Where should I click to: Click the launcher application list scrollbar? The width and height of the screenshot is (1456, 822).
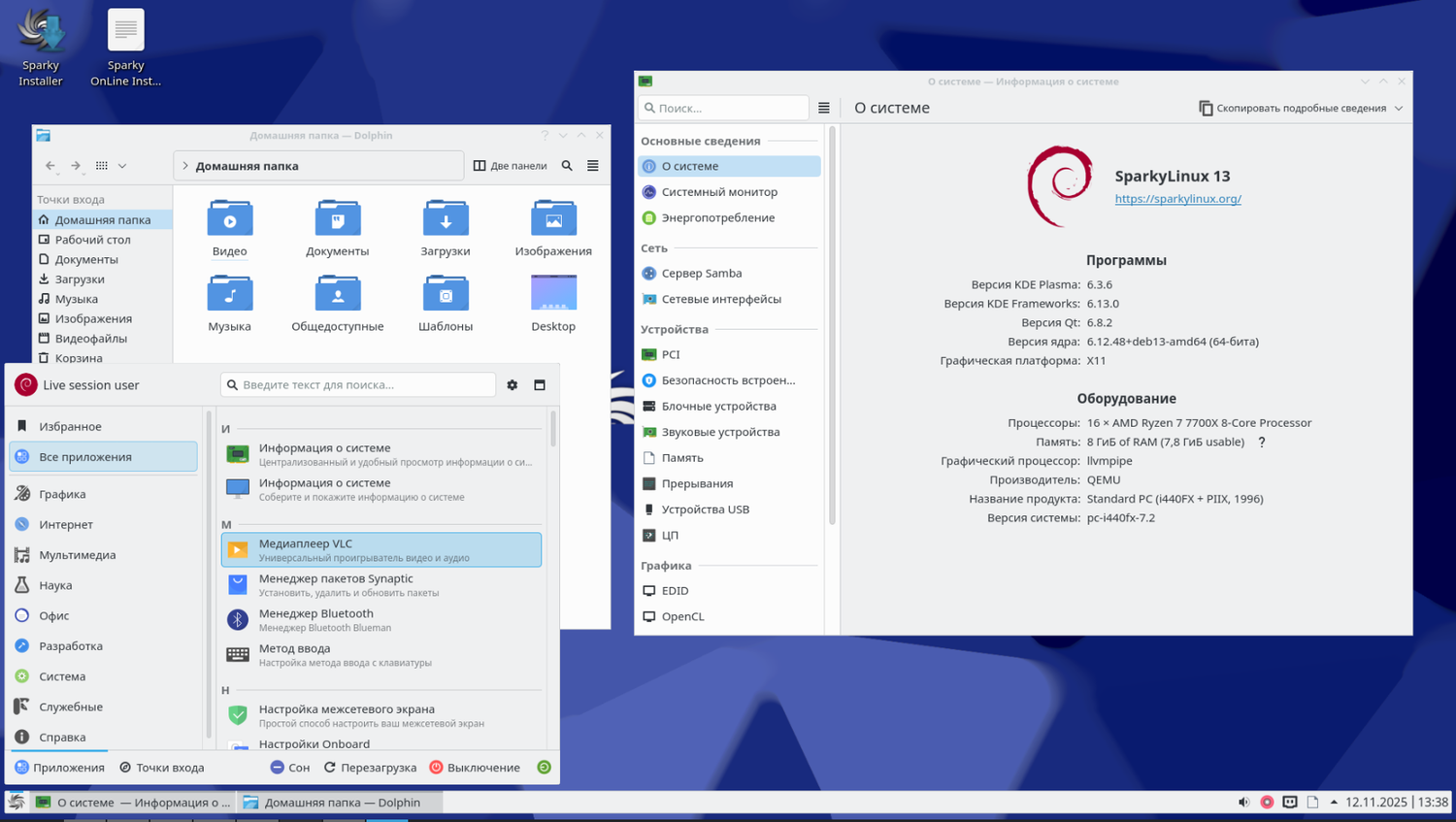[553, 429]
